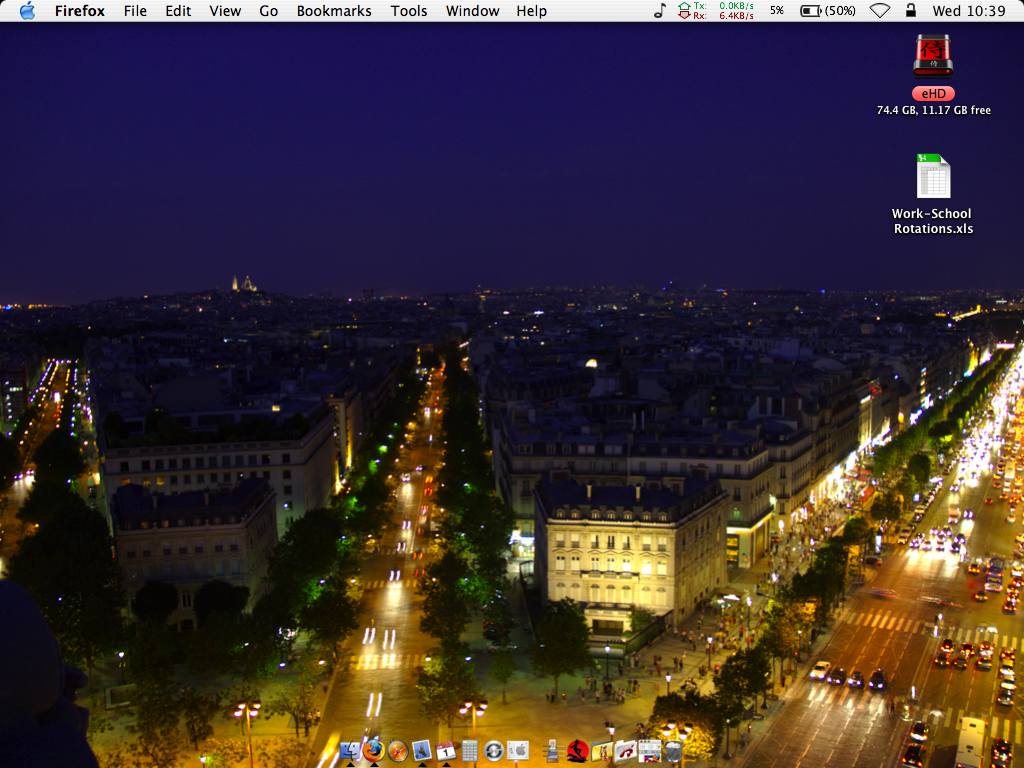Click the music note menu bar icon
The height and width of the screenshot is (768, 1024).
(659, 11)
